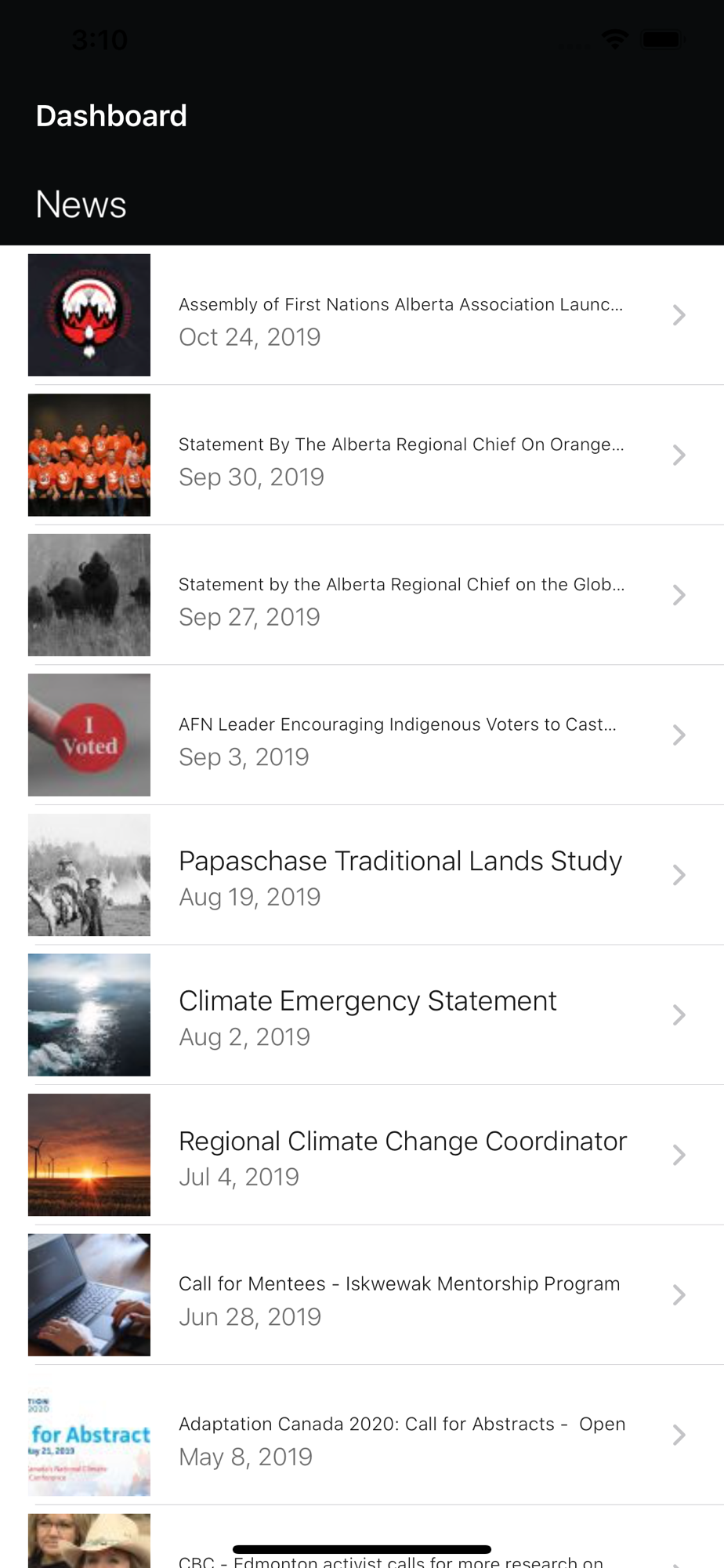
Task: Tap chevron for Call for Mentees item
Action: tap(679, 1294)
